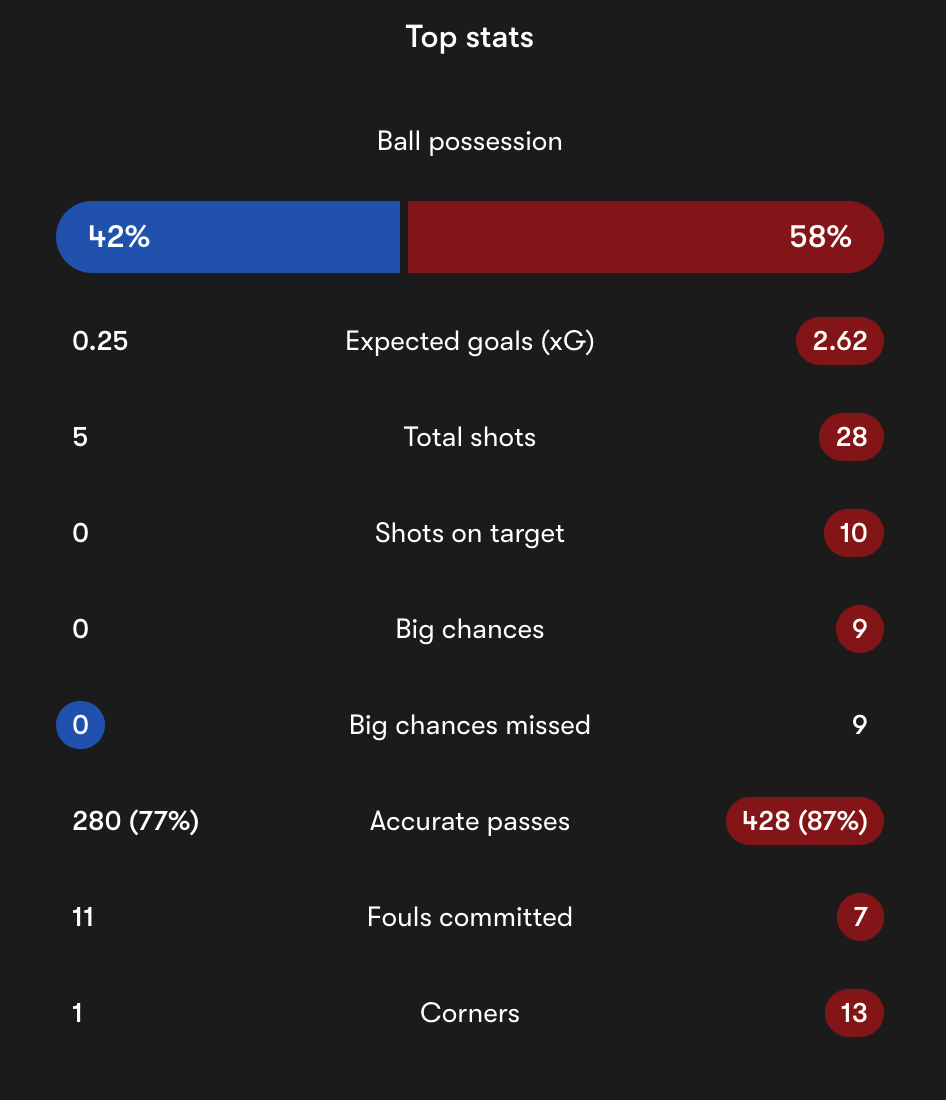Click the Top stats heading
The image size is (946, 1100).
[469, 37]
